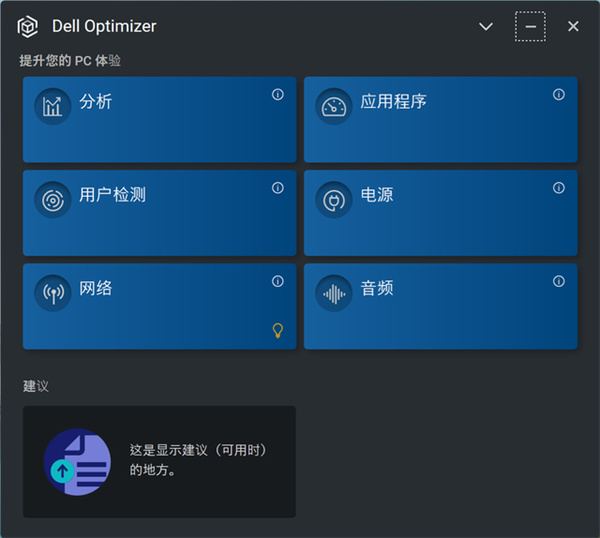Click the 网络 antenna icon
The width and height of the screenshot is (600, 538).
52,292
